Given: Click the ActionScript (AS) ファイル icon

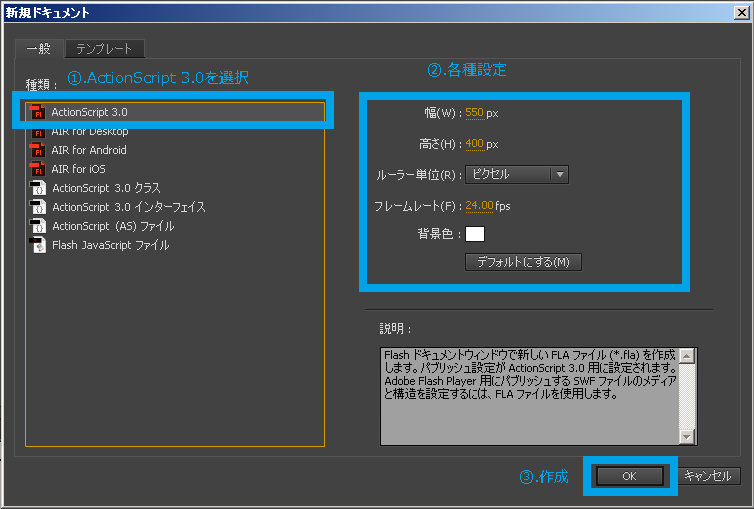Looking at the screenshot, I should (x=38, y=226).
